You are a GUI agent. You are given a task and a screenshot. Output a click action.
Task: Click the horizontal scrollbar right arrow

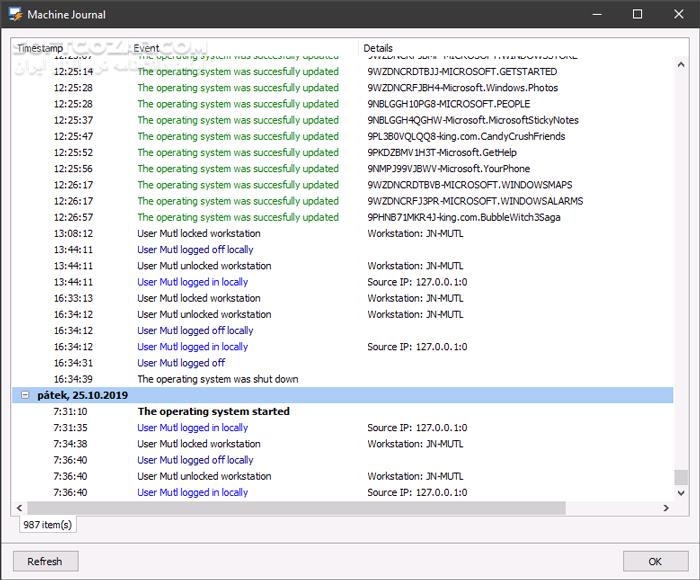666,508
